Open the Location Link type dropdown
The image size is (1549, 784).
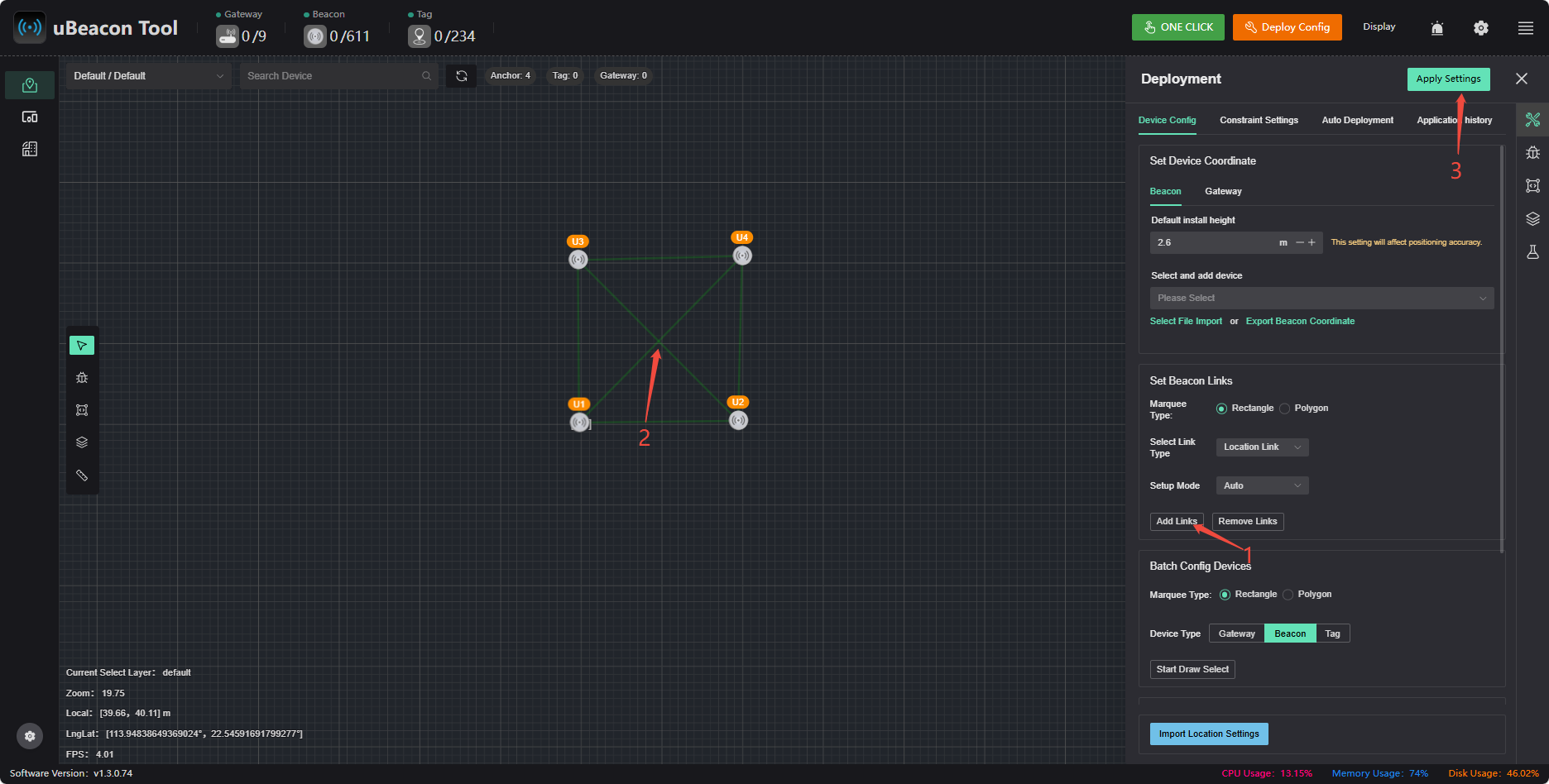coord(1262,447)
